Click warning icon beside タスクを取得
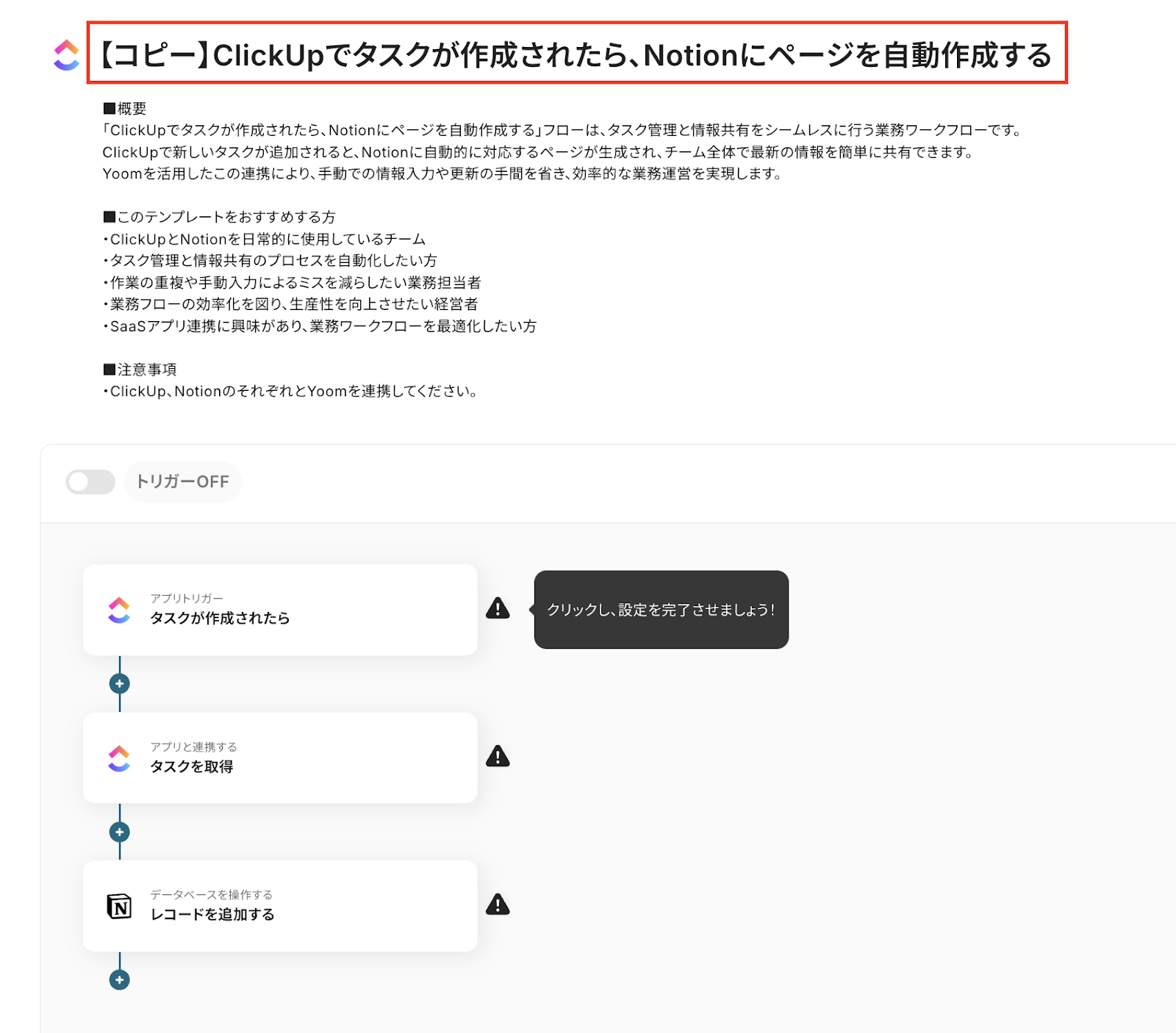The image size is (1176, 1033). tap(498, 756)
